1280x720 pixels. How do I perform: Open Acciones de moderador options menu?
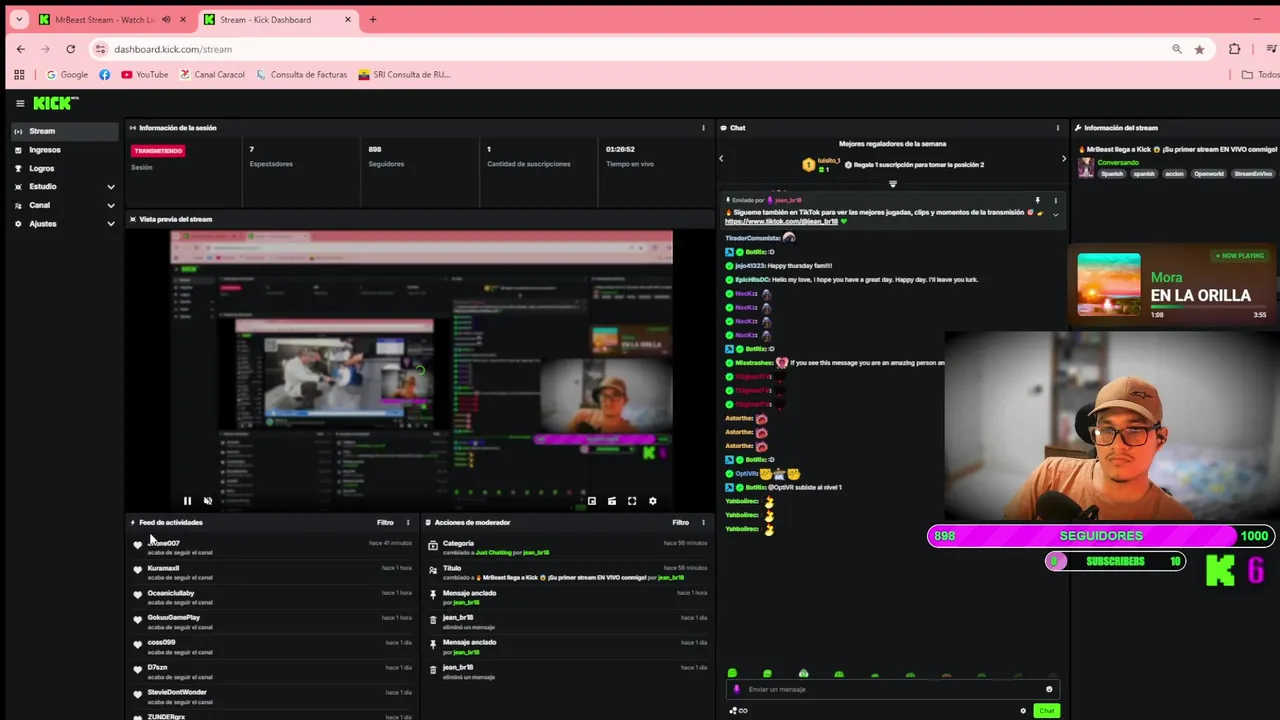pyautogui.click(x=703, y=522)
